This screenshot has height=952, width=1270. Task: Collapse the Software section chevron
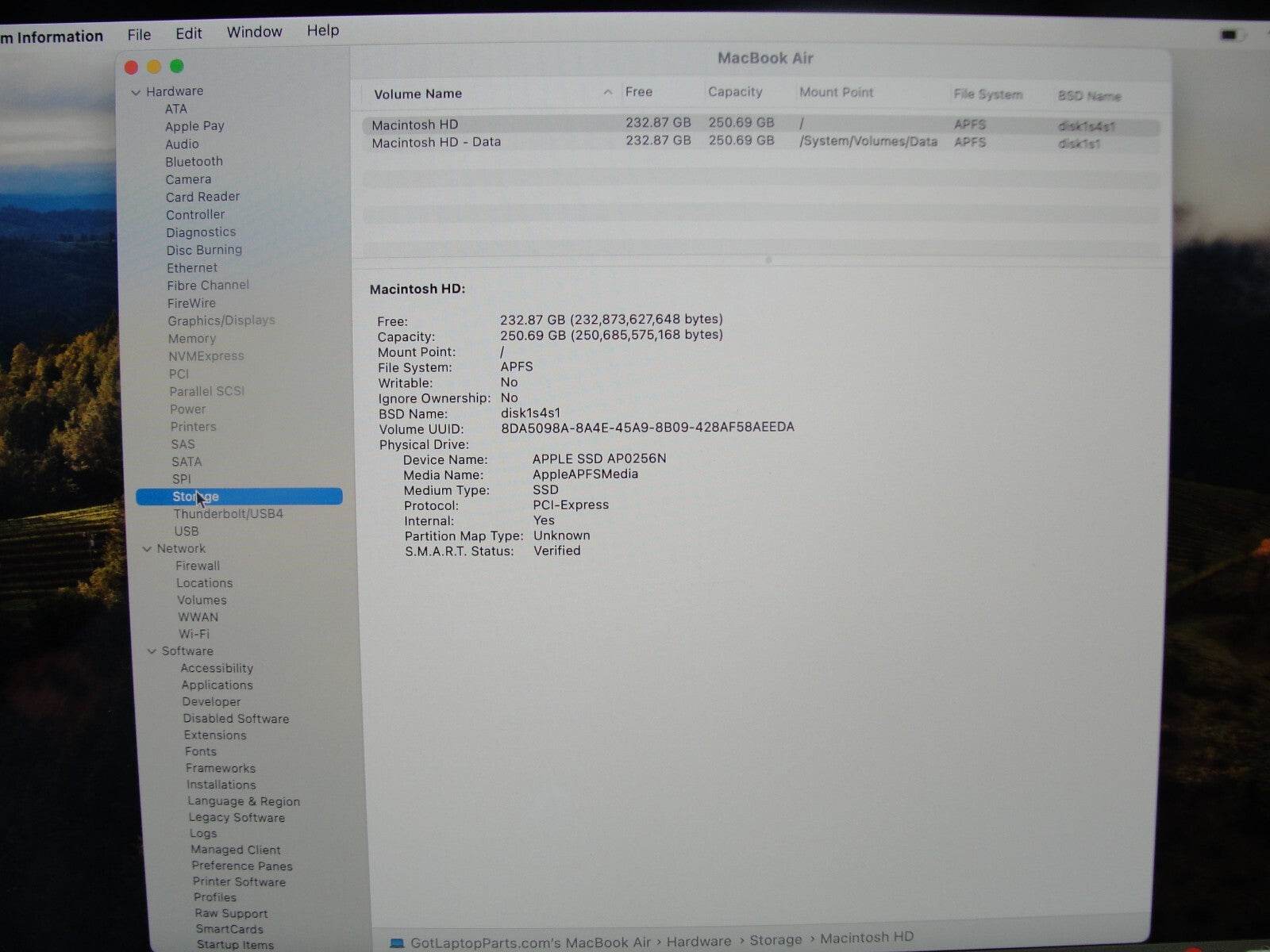tap(152, 651)
